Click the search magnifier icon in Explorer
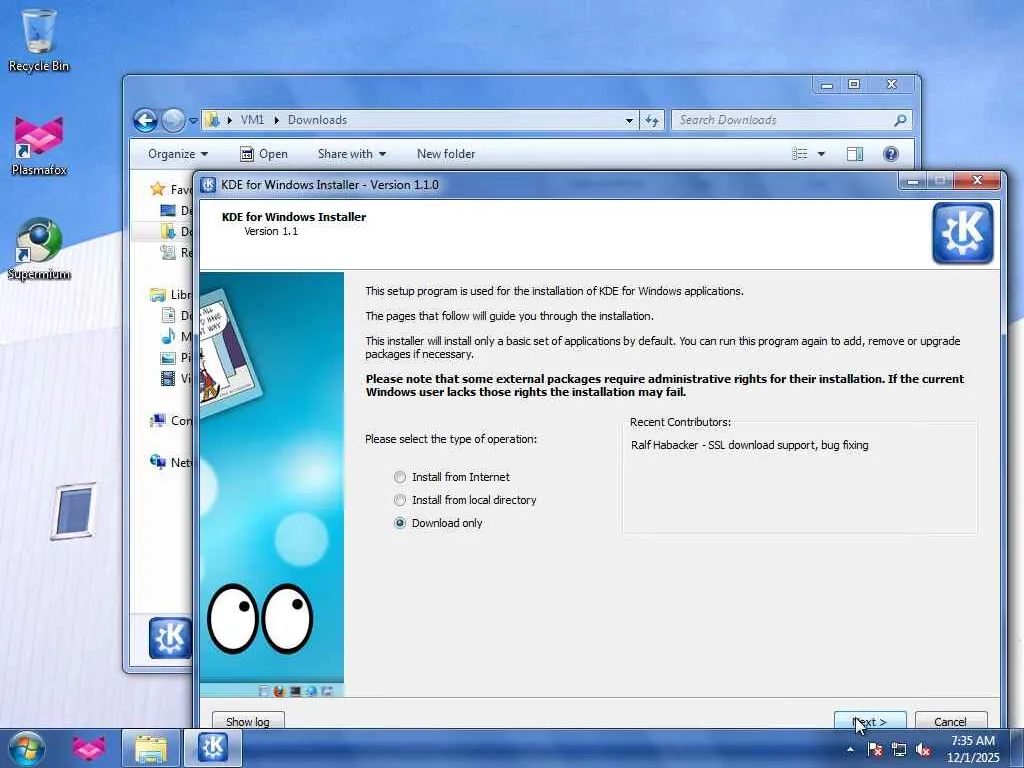Image resolution: width=1024 pixels, height=768 pixels. [x=901, y=120]
